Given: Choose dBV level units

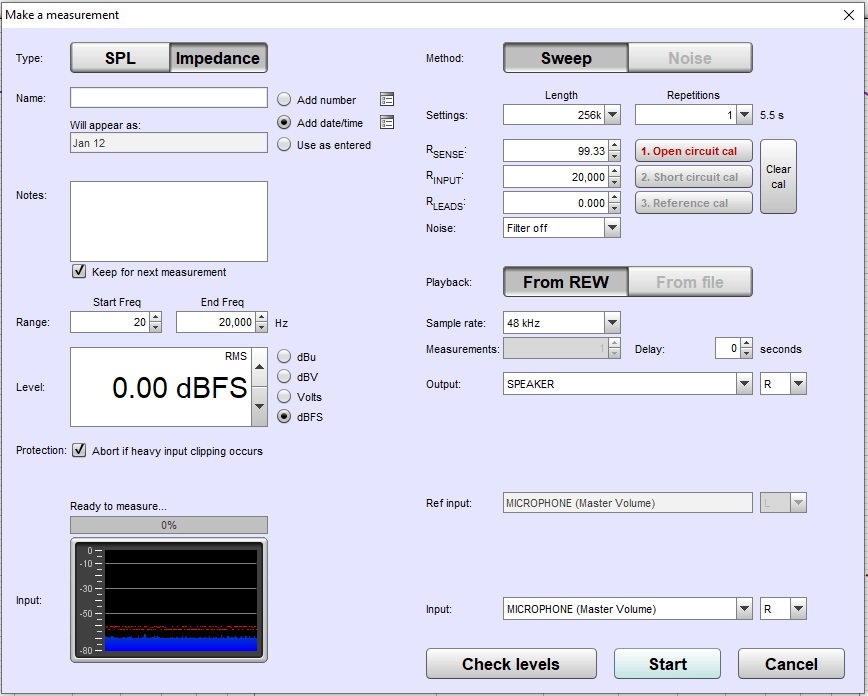Looking at the screenshot, I should [x=284, y=377].
